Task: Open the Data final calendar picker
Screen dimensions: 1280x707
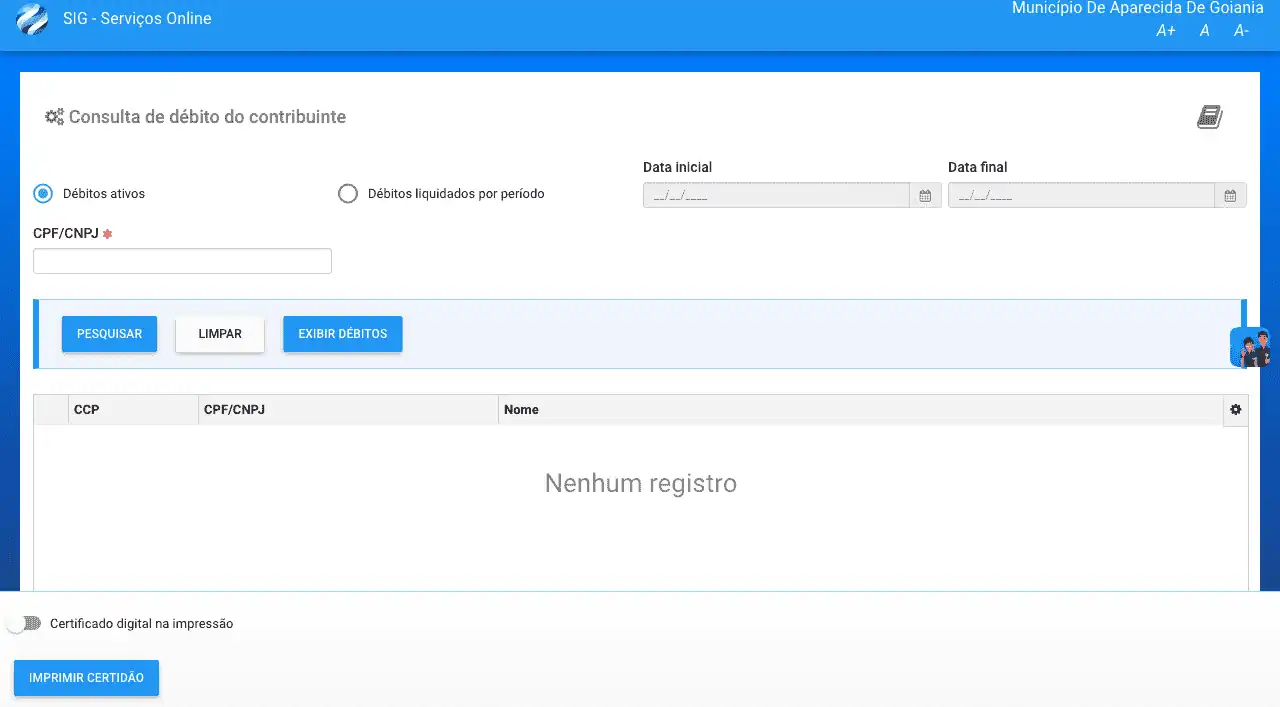Action: (1230, 196)
